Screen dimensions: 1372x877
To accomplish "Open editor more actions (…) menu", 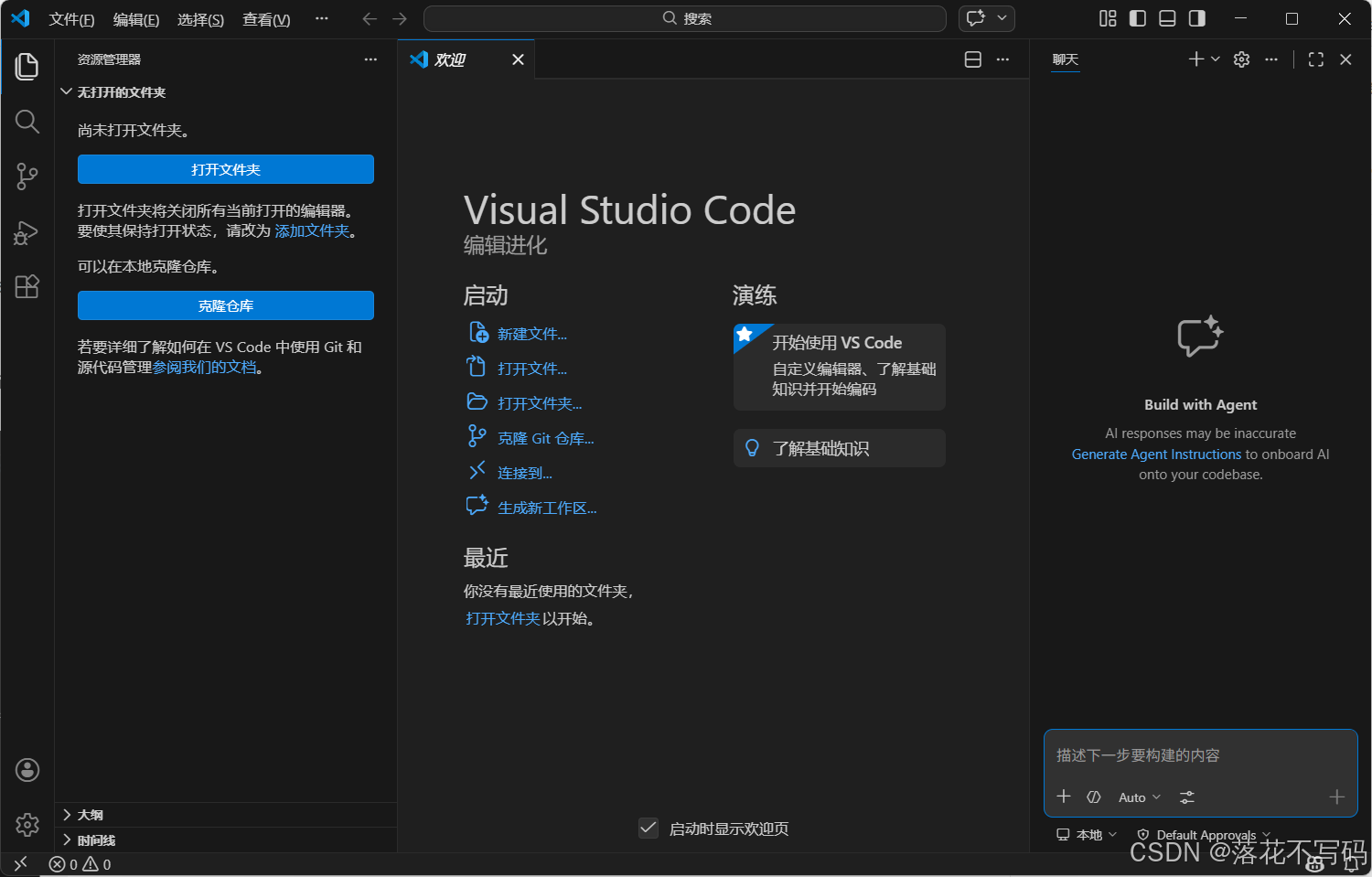I will (x=1003, y=59).
